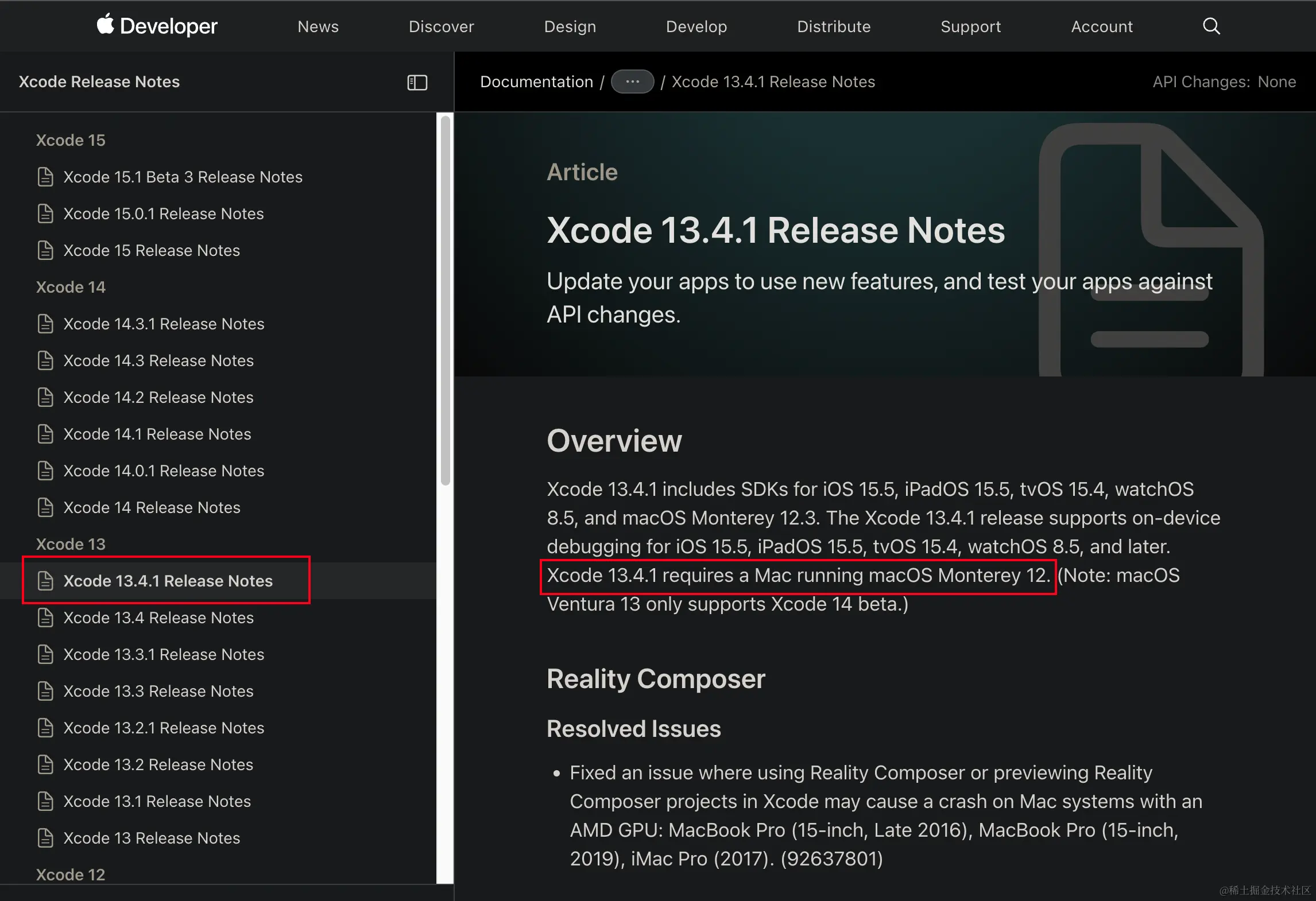1316x901 pixels.
Task: Click document icon beside Xcode 15.0.1 notes
Action: point(45,213)
